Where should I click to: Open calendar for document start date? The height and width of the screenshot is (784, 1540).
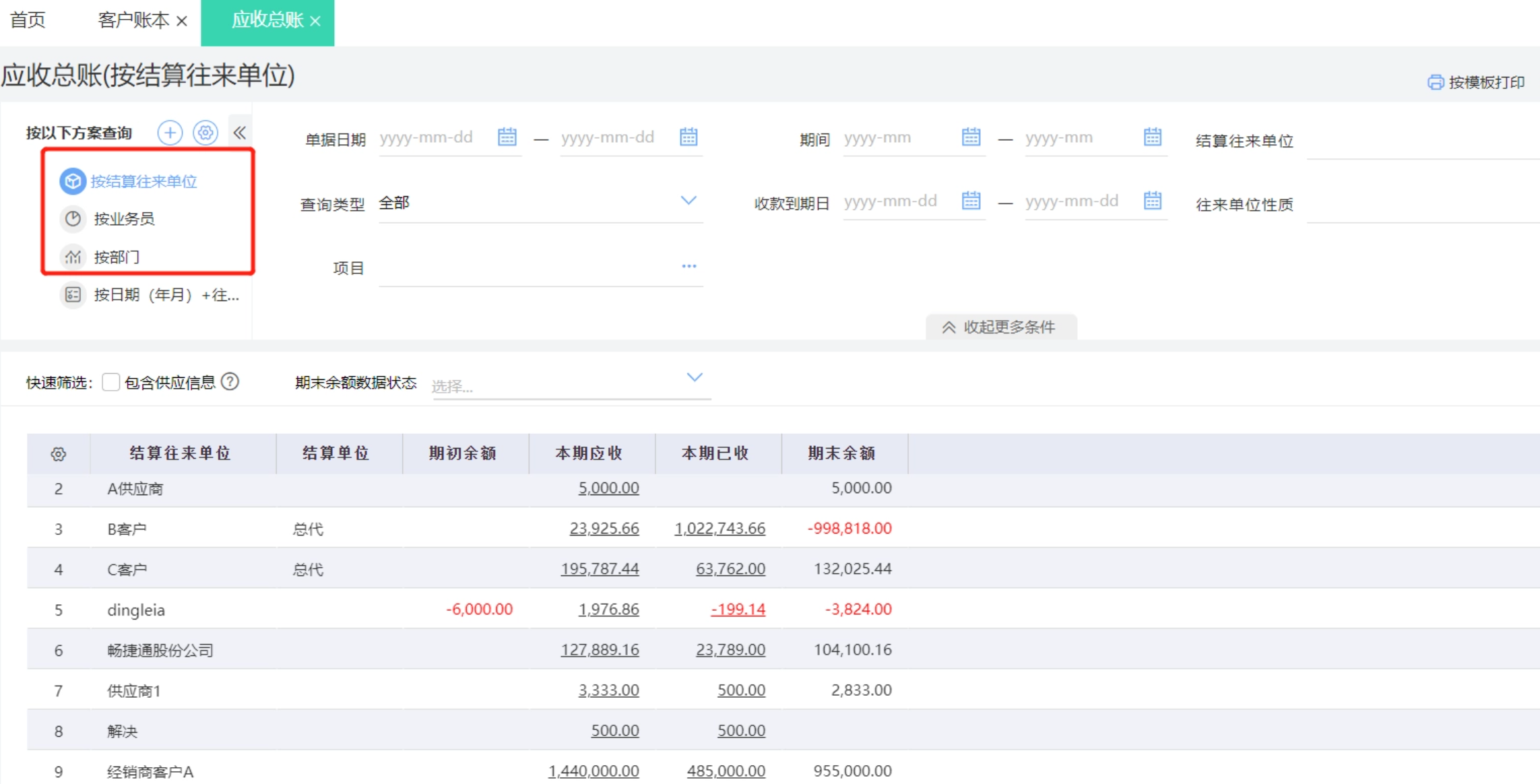(507, 137)
